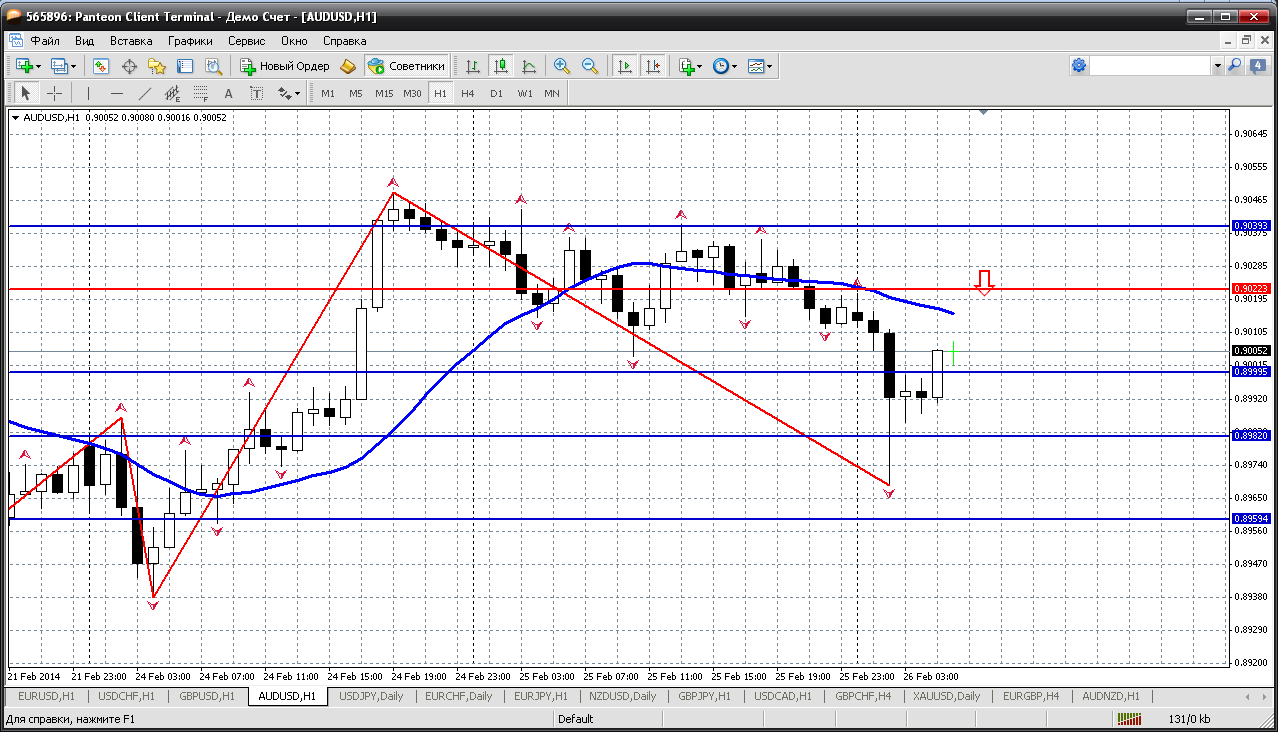
Task: Select the Horizontal Line drawing tool
Action: click(116, 93)
